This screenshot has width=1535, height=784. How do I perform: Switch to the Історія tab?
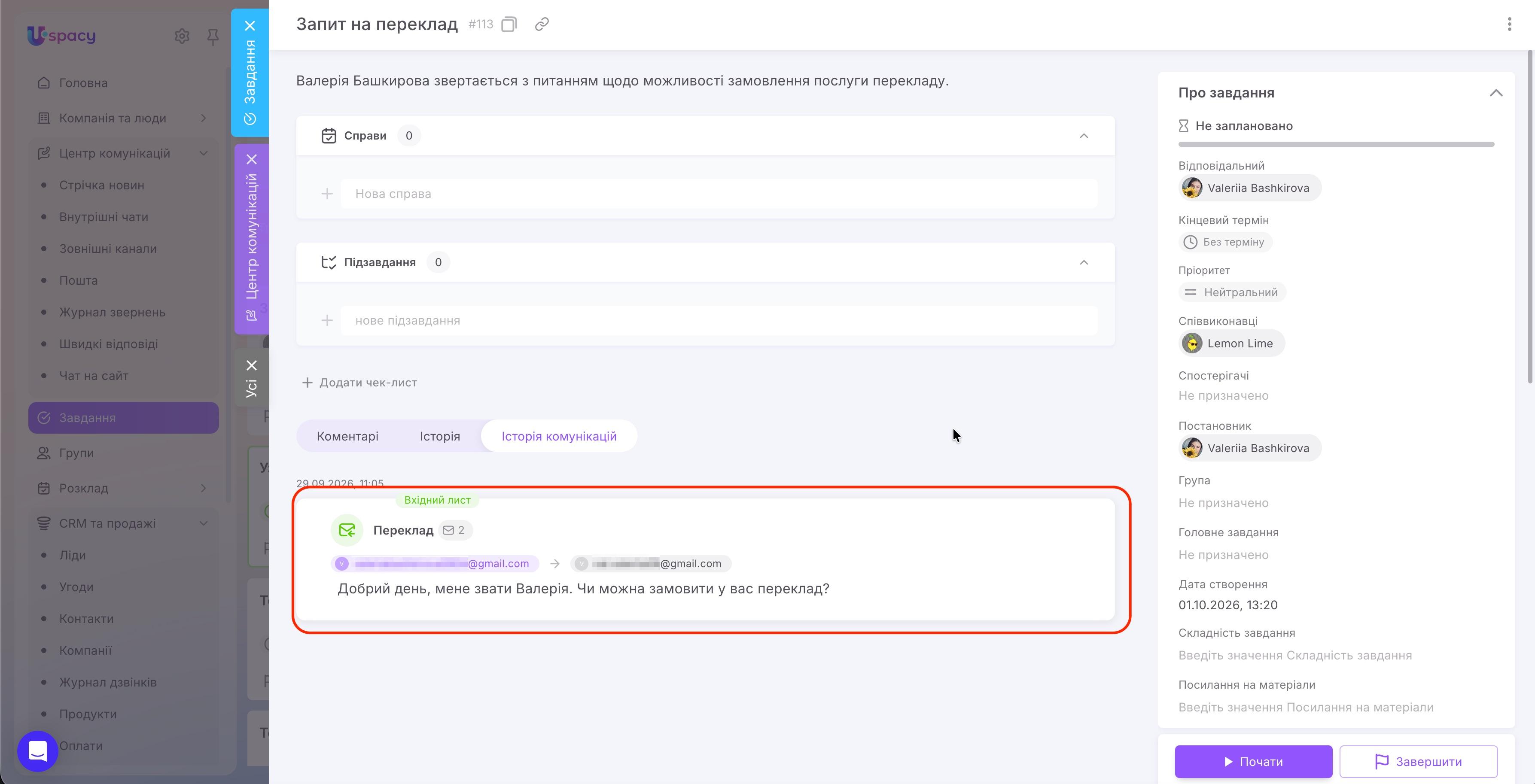[440, 436]
